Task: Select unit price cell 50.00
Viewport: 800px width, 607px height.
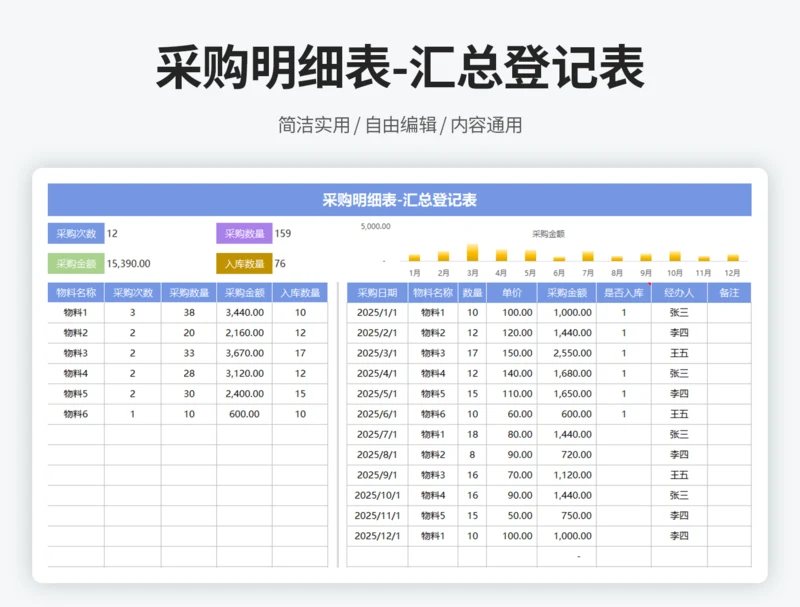Action: [512, 516]
